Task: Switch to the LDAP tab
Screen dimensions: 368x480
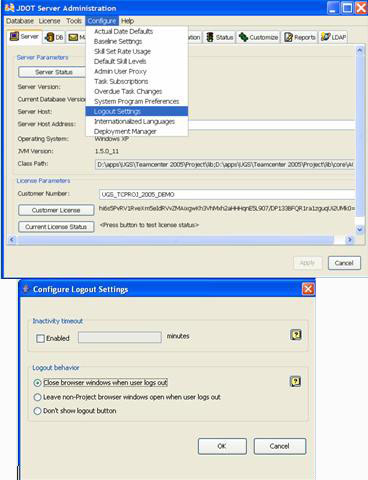Action: (x=333, y=37)
